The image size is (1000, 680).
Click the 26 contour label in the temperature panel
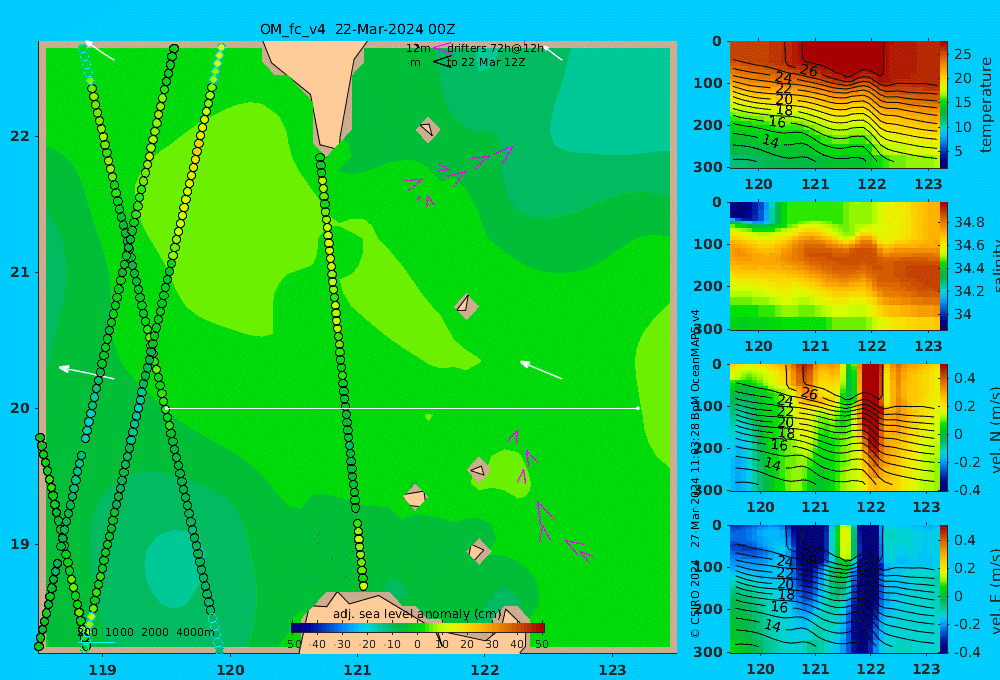click(809, 70)
